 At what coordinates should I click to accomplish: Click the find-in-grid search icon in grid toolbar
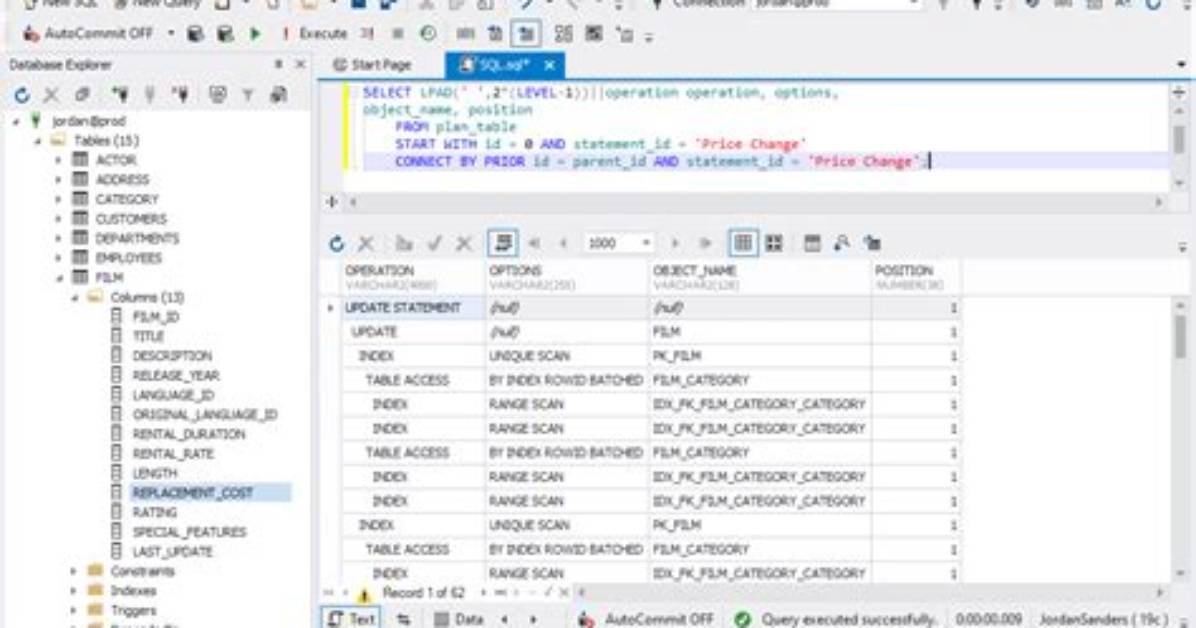coord(841,243)
